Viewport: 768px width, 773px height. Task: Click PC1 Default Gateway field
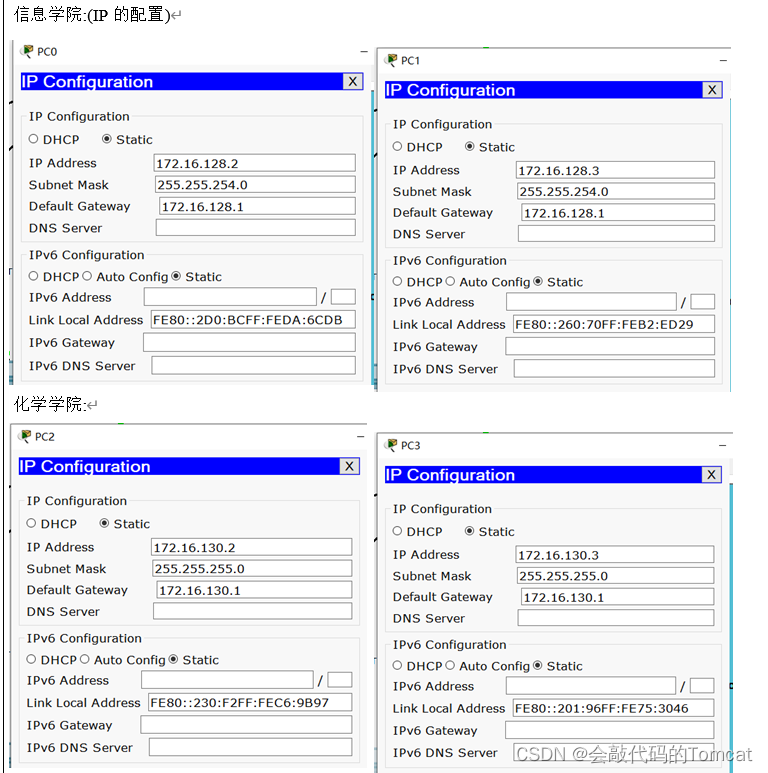[618, 212]
